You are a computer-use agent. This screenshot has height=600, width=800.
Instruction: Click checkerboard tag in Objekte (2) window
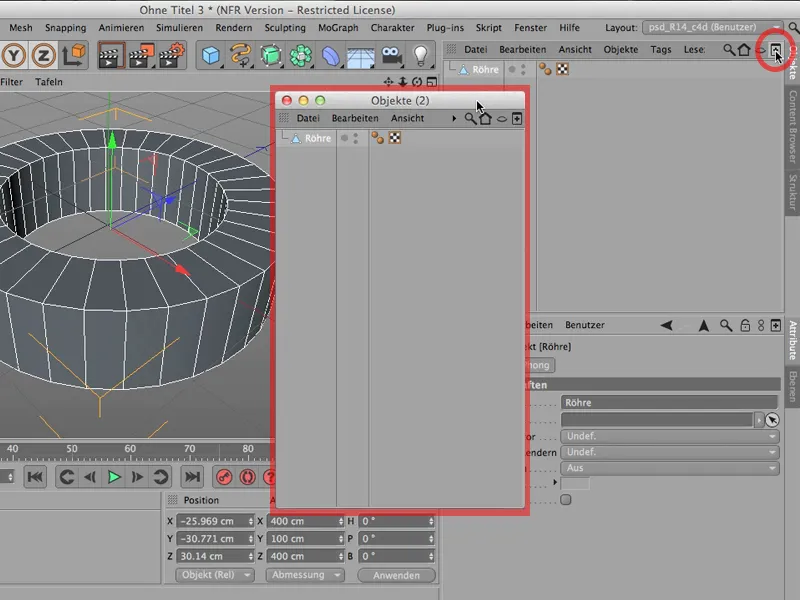pos(394,138)
